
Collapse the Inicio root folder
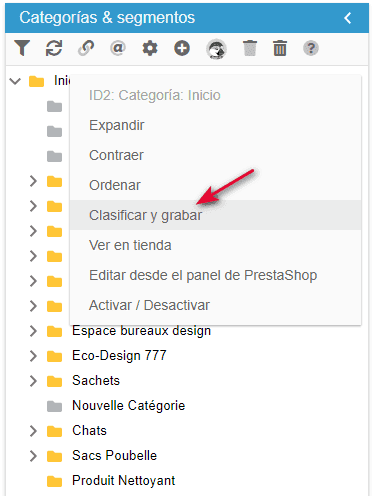click(15, 81)
